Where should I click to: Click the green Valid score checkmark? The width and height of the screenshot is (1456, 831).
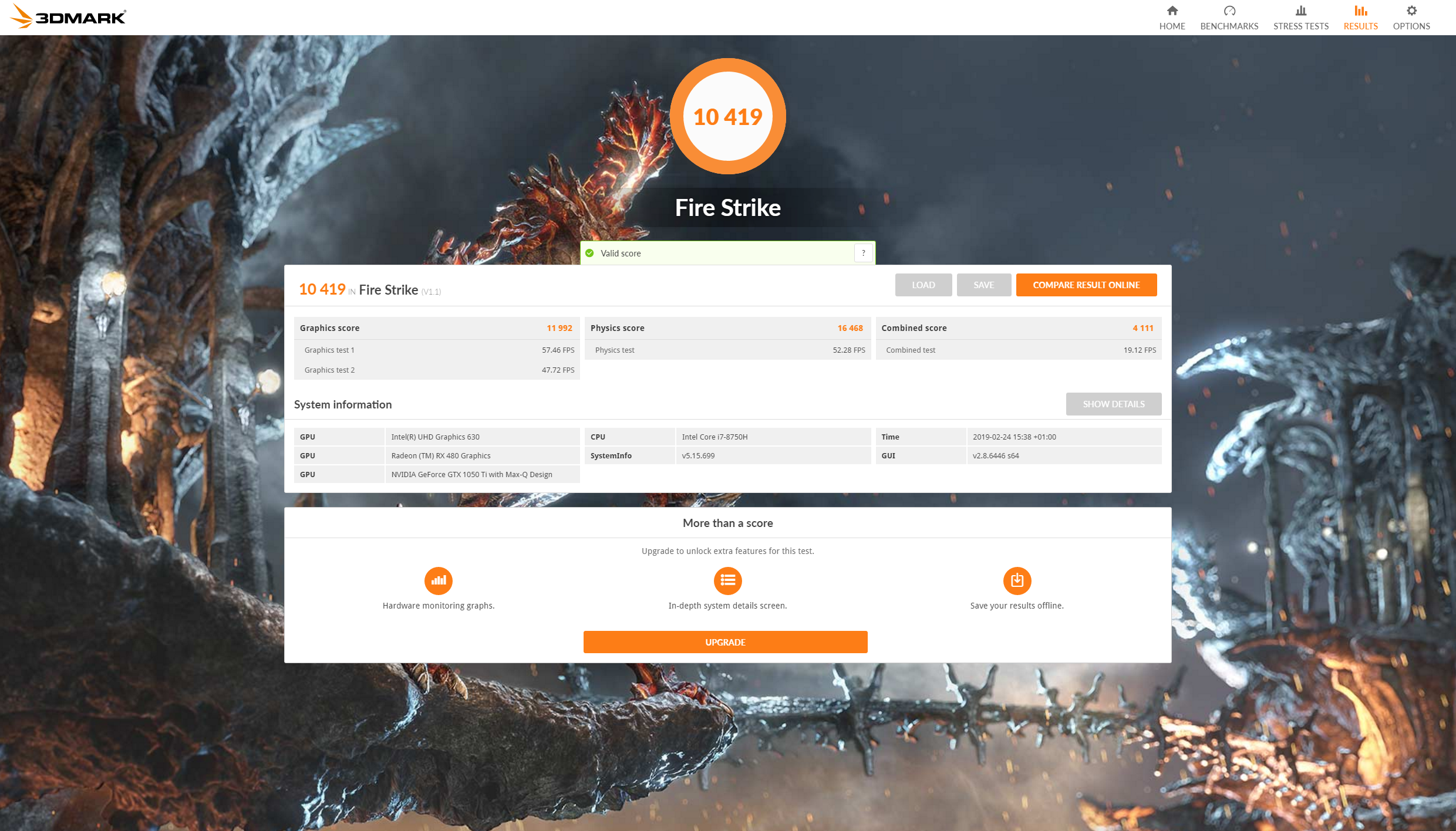point(589,253)
